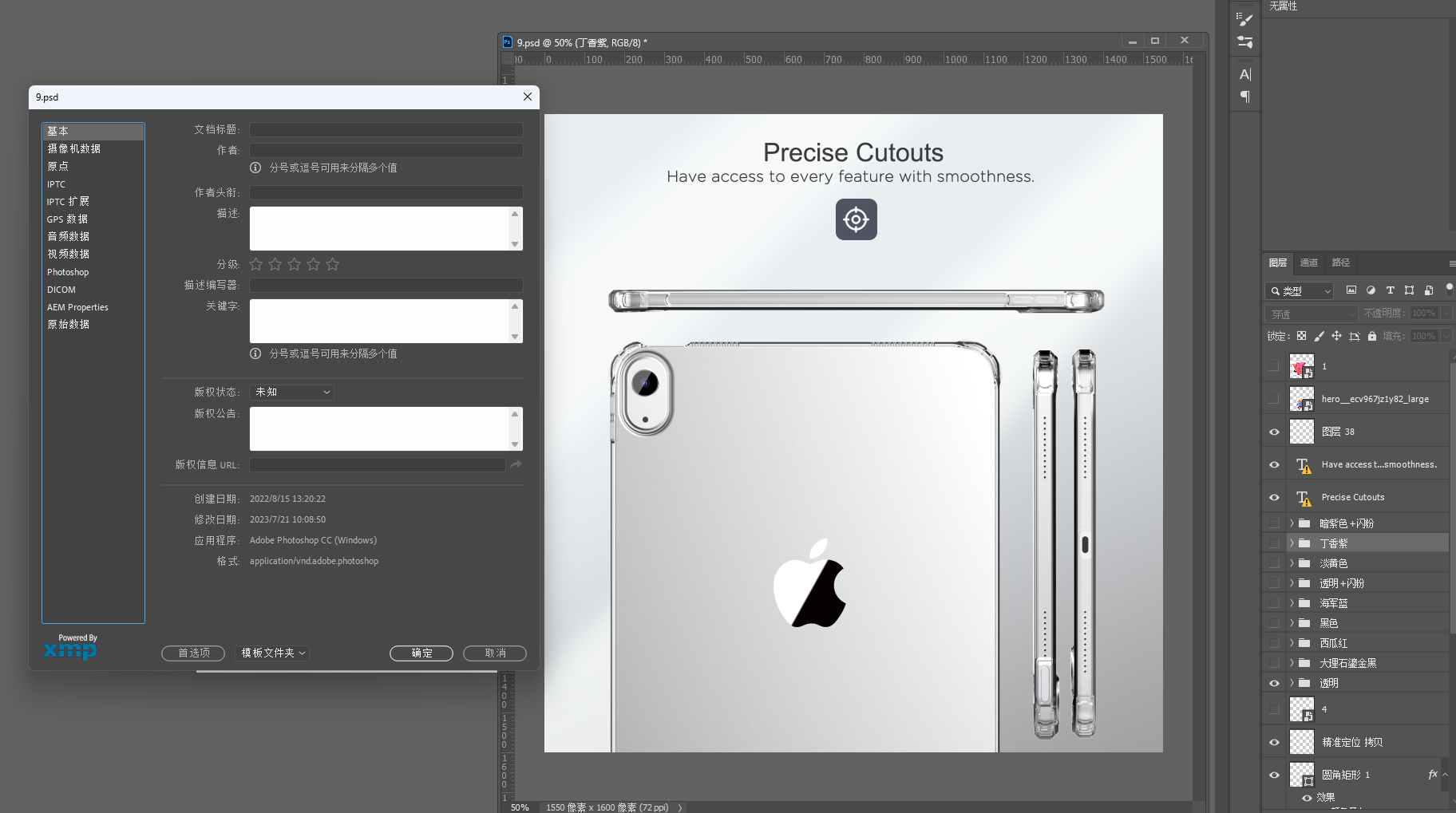Click the 首选项 button
Image resolution: width=1456 pixels, height=813 pixels.
click(193, 653)
